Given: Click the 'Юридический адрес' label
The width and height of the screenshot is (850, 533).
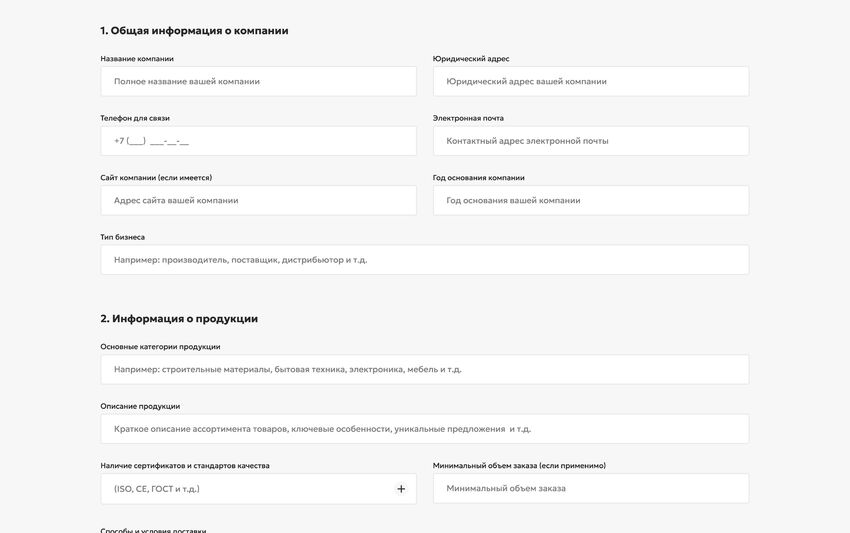Looking at the screenshot, I should [471, 59].
